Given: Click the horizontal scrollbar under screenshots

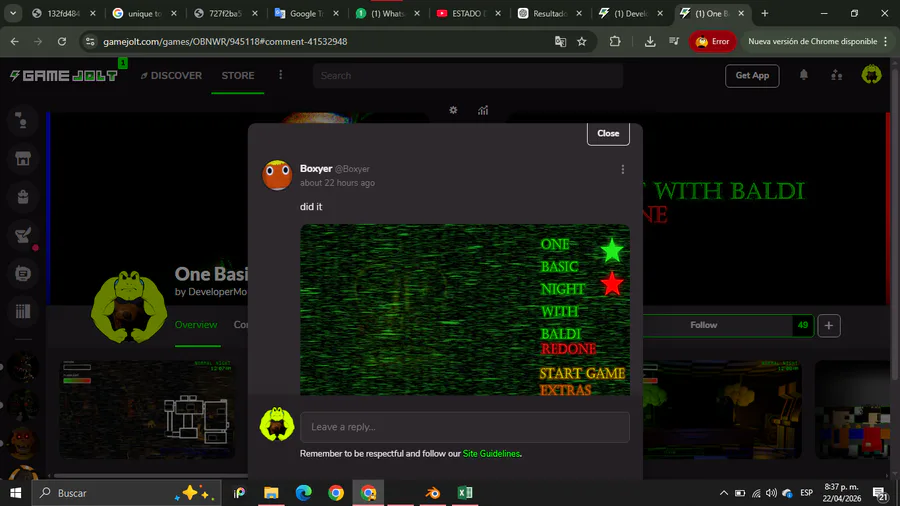Looking at the screenshot, I should (x=150, y=475).
